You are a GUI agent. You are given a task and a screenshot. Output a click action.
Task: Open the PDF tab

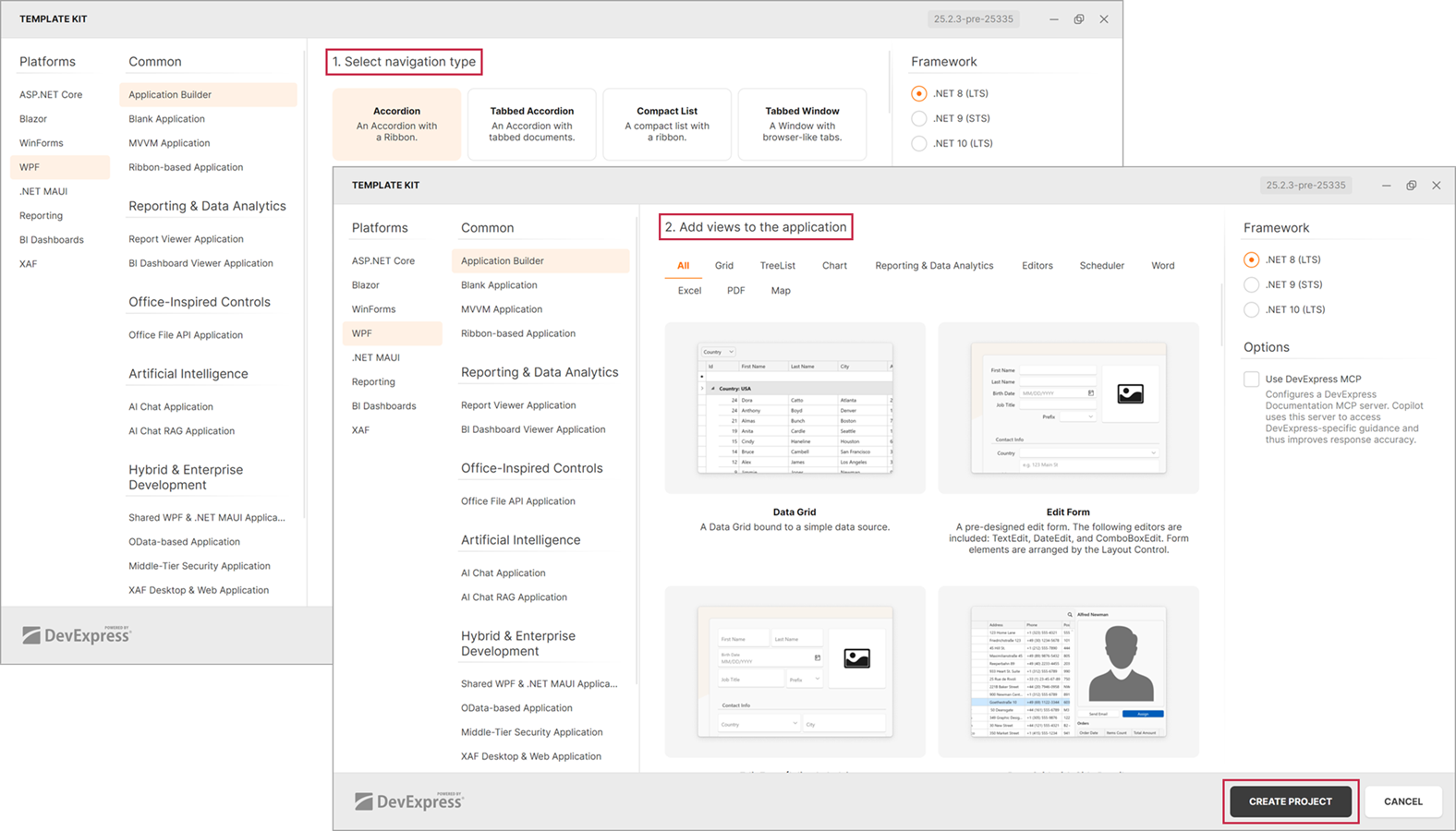coord(735,291)
